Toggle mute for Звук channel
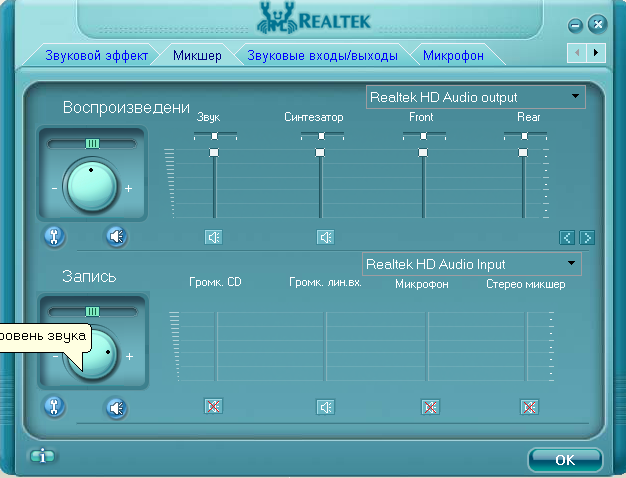Screen dimensions: 626x478 214,237
